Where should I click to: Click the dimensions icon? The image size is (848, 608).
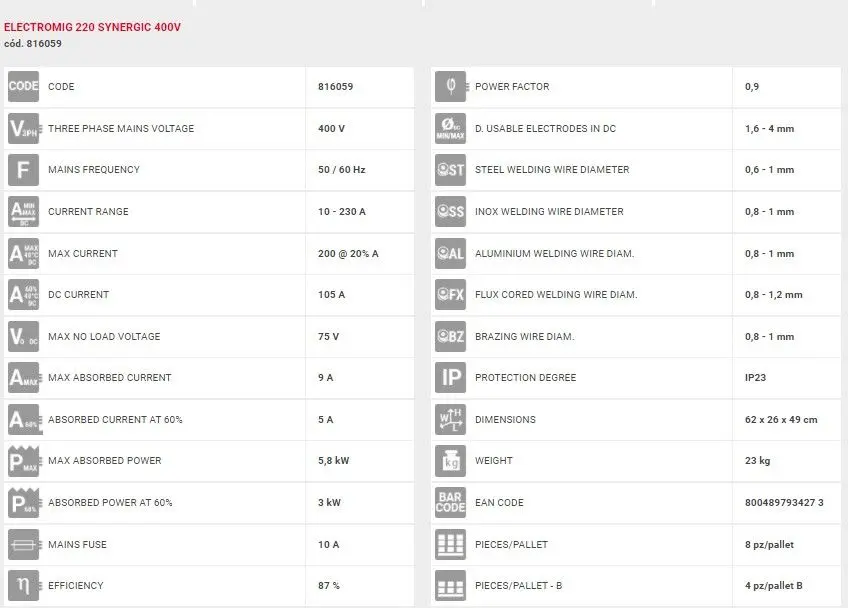click(x=450, y=420)
